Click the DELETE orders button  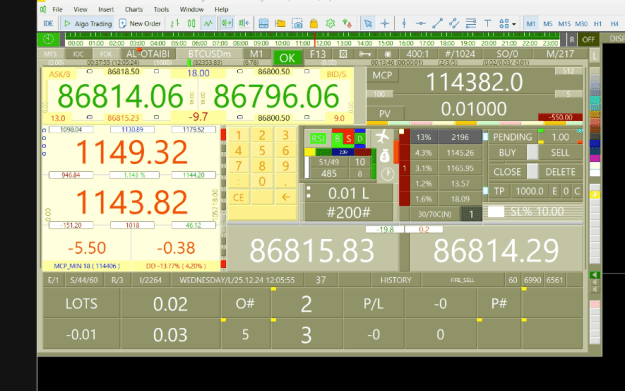tap(560, 172)
